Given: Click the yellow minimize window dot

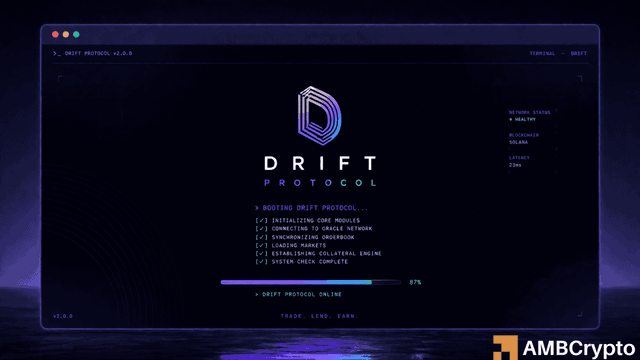Looking at the screenshot, I should [x=66, y=34].
